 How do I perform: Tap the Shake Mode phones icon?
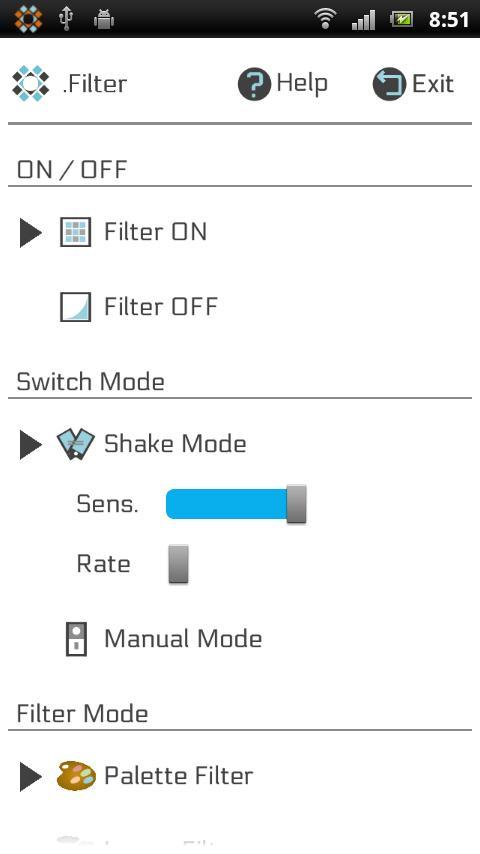(76, 444)
